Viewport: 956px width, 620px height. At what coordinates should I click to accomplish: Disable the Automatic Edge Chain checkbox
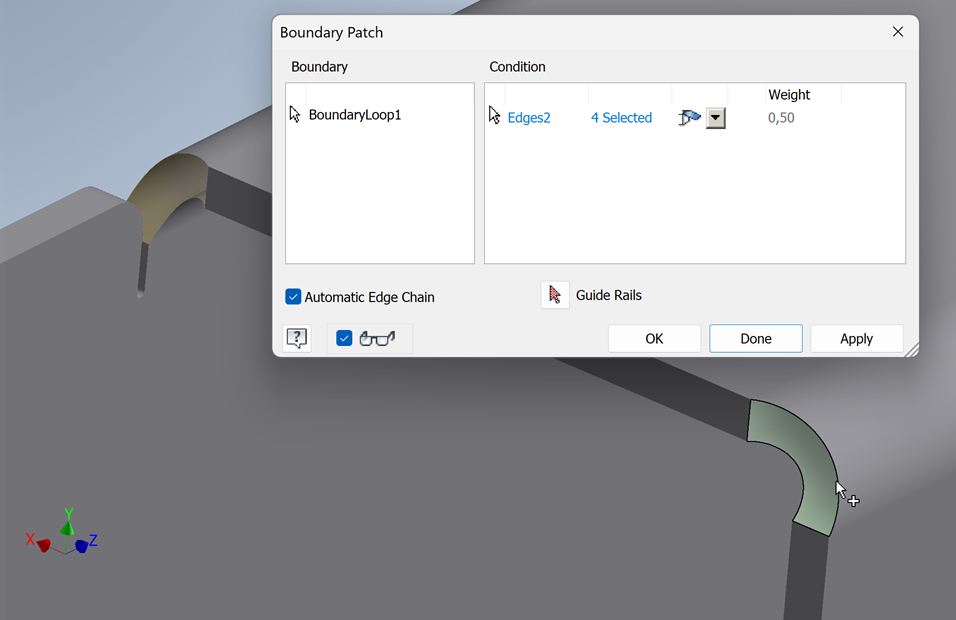[x=293, y=296]
